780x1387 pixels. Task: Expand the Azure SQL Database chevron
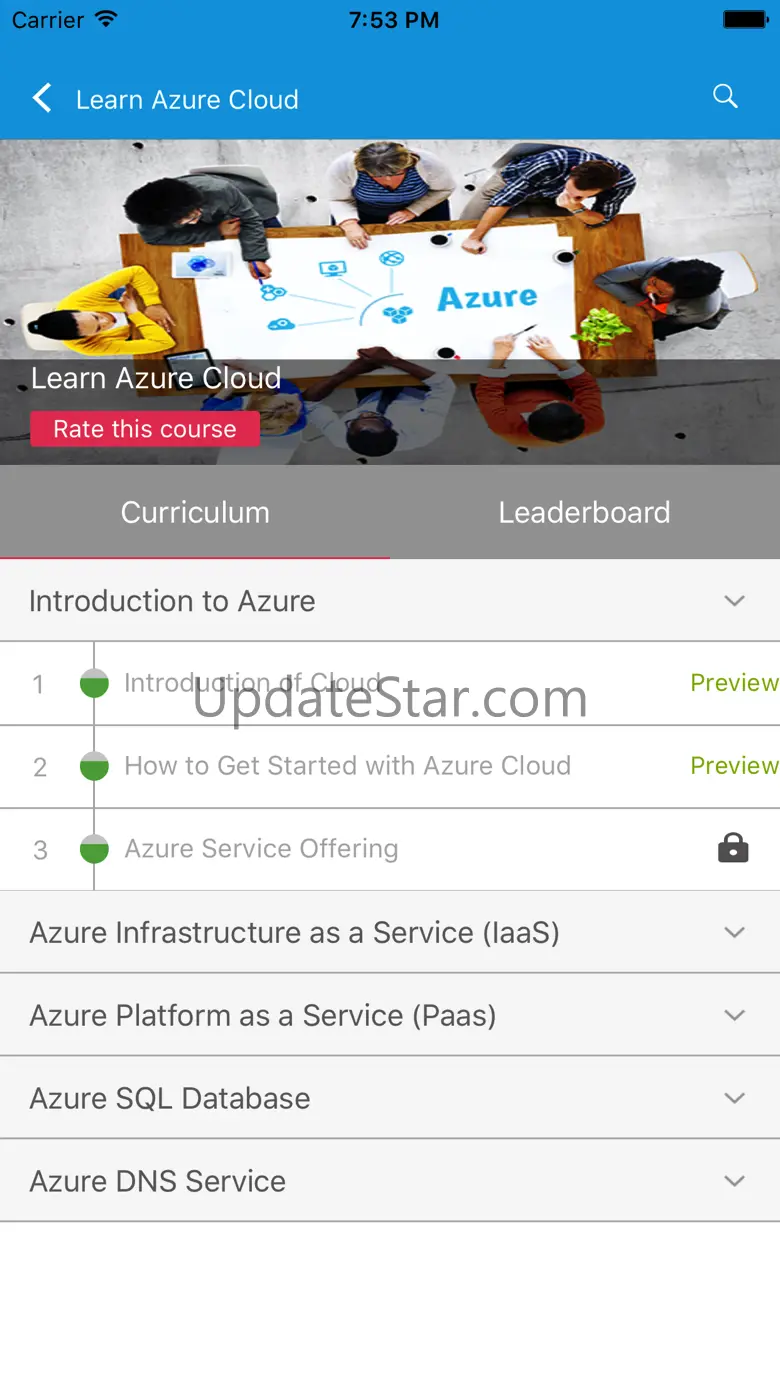point(735,1098)
